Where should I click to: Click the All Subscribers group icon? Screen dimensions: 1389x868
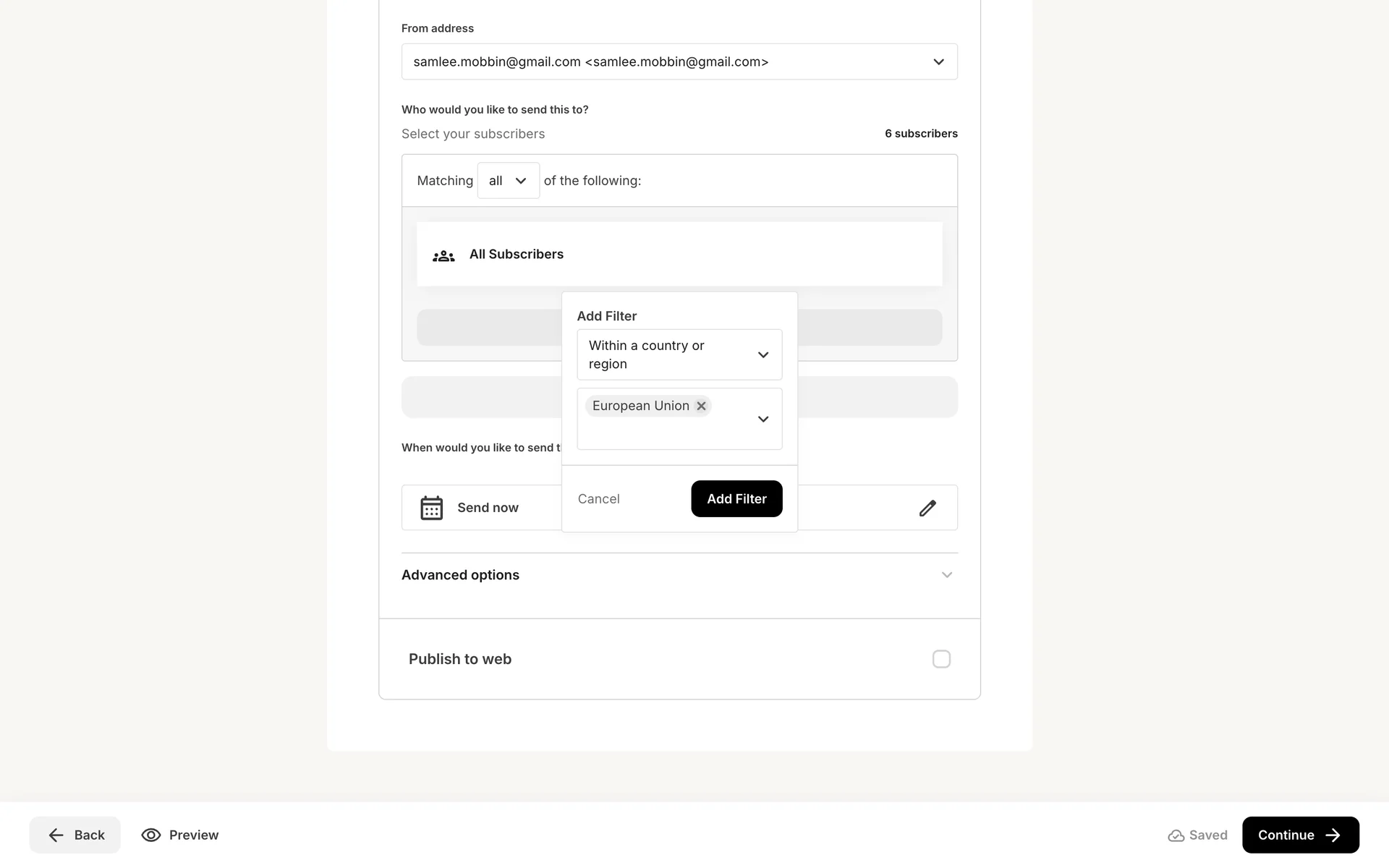pos(443,255)
